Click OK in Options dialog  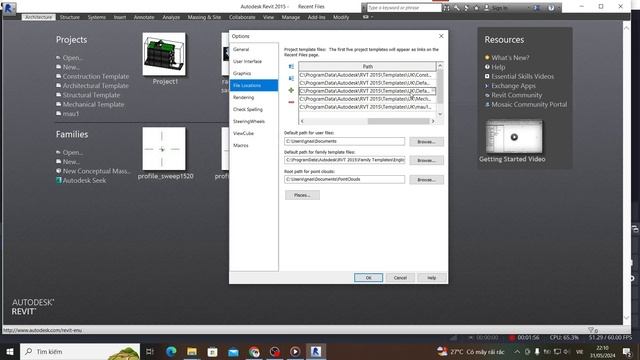[368, 278]
